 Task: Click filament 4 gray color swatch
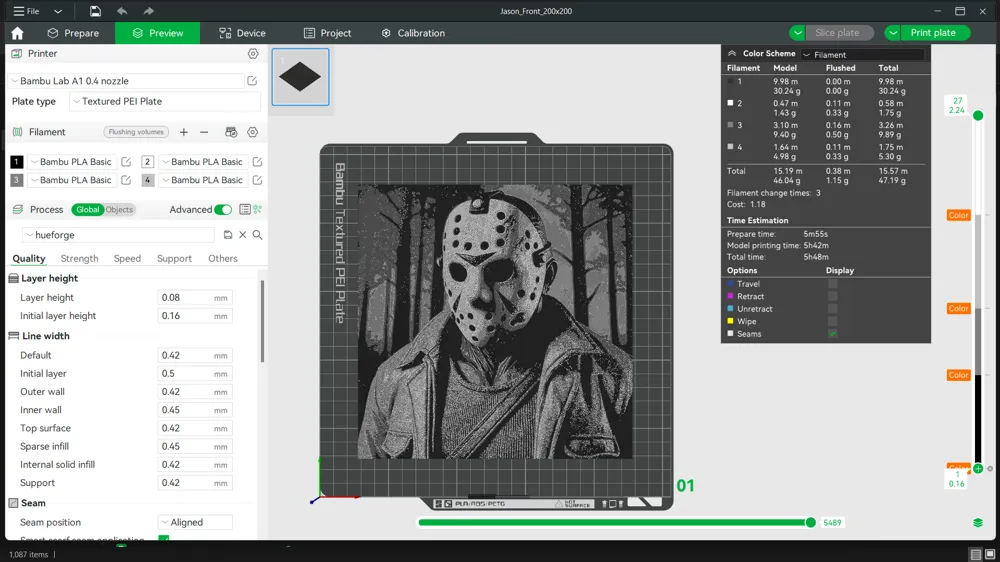coord(147,180)
